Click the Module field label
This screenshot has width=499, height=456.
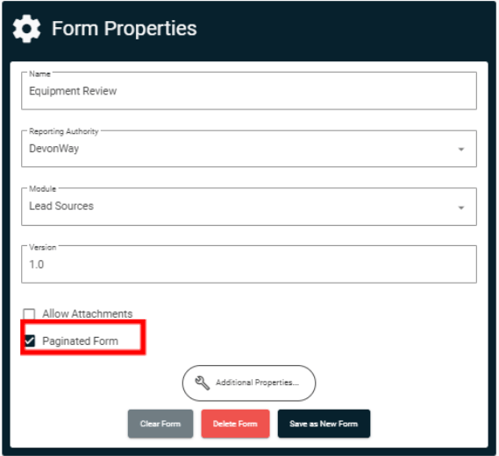click(x=43, y=189)
